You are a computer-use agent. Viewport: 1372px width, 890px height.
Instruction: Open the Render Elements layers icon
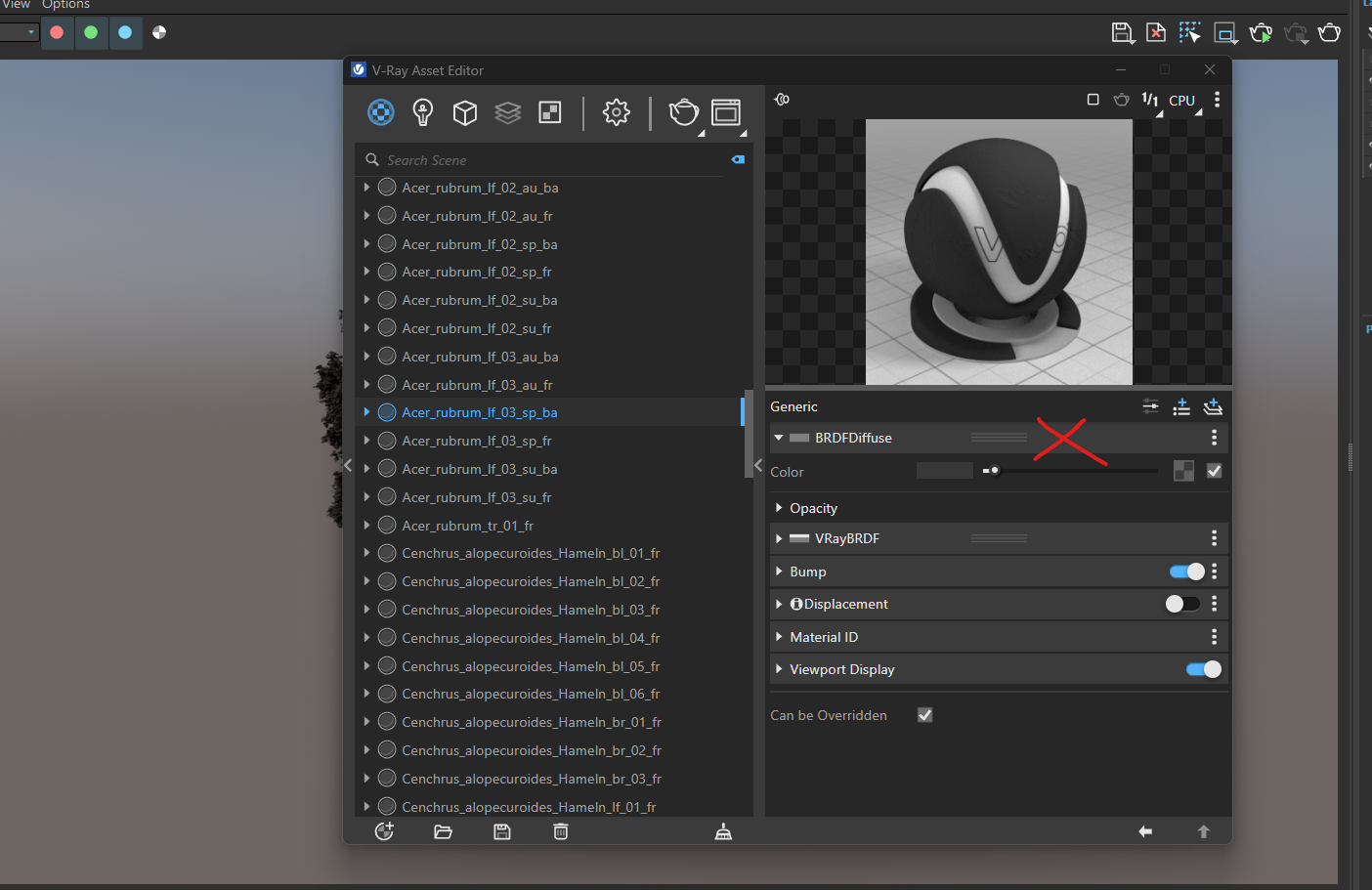[508, 112]
